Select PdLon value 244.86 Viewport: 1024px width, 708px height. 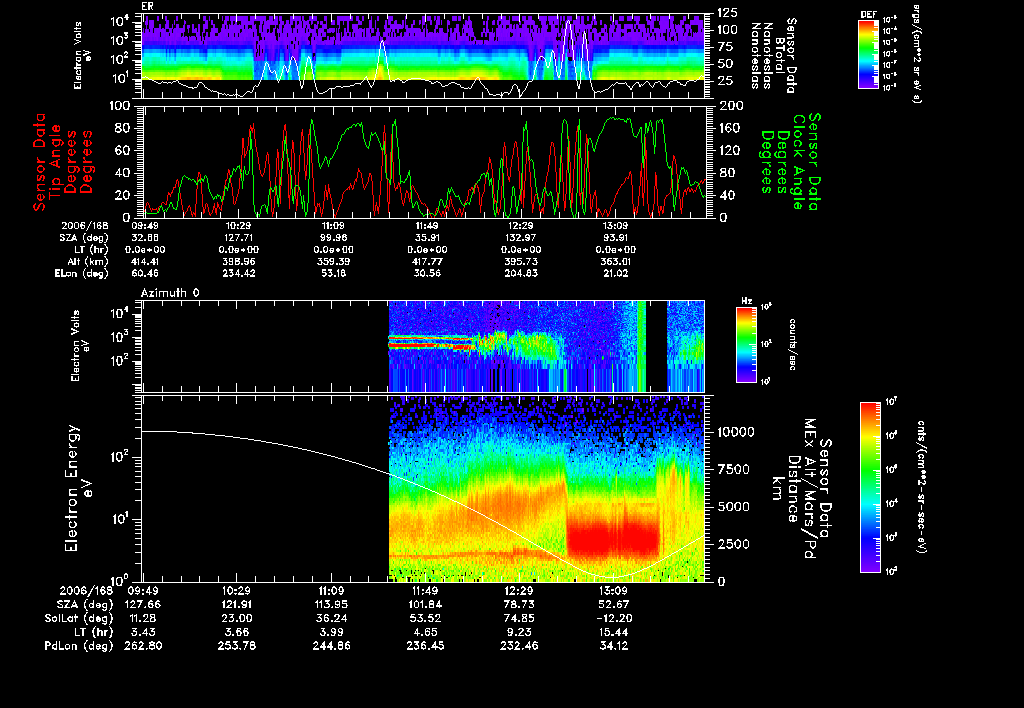point(331,645)
